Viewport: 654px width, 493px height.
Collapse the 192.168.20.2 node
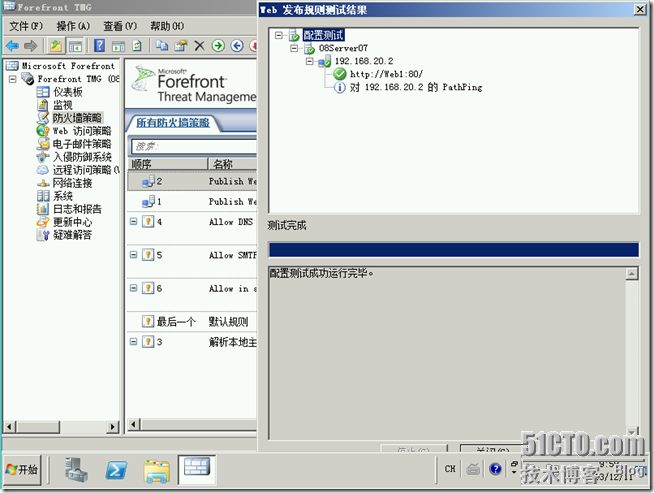[309, 61]
